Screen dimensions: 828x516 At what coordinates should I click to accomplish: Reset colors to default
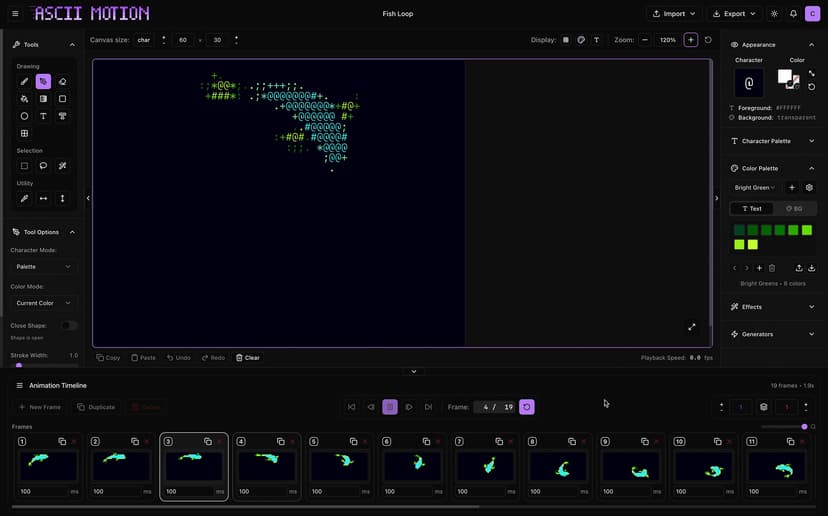pyautogui.click(x=812, y=87)
